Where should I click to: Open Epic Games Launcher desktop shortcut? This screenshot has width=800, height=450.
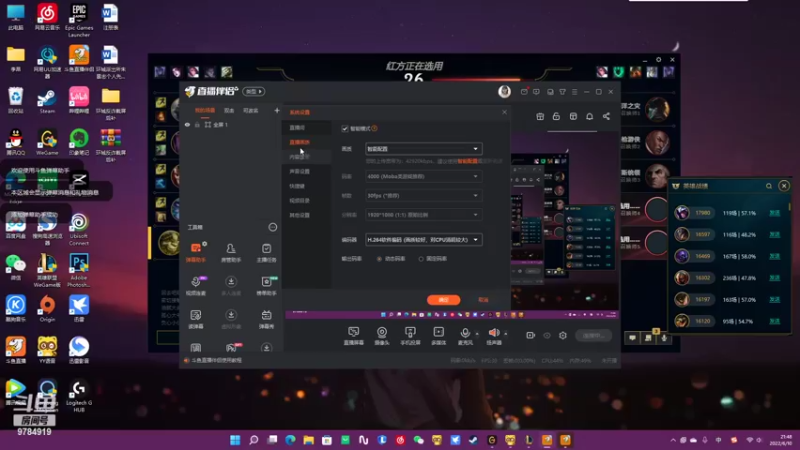[x=79, y=20]
